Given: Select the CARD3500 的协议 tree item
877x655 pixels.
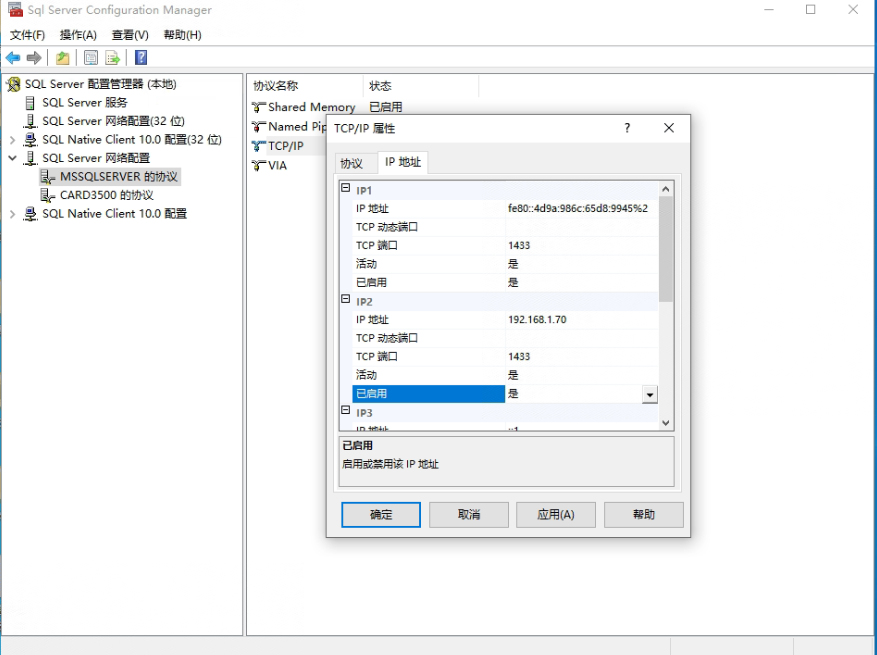Looking at the screenshot, I should pyautogui.click(x=106, y=195).
